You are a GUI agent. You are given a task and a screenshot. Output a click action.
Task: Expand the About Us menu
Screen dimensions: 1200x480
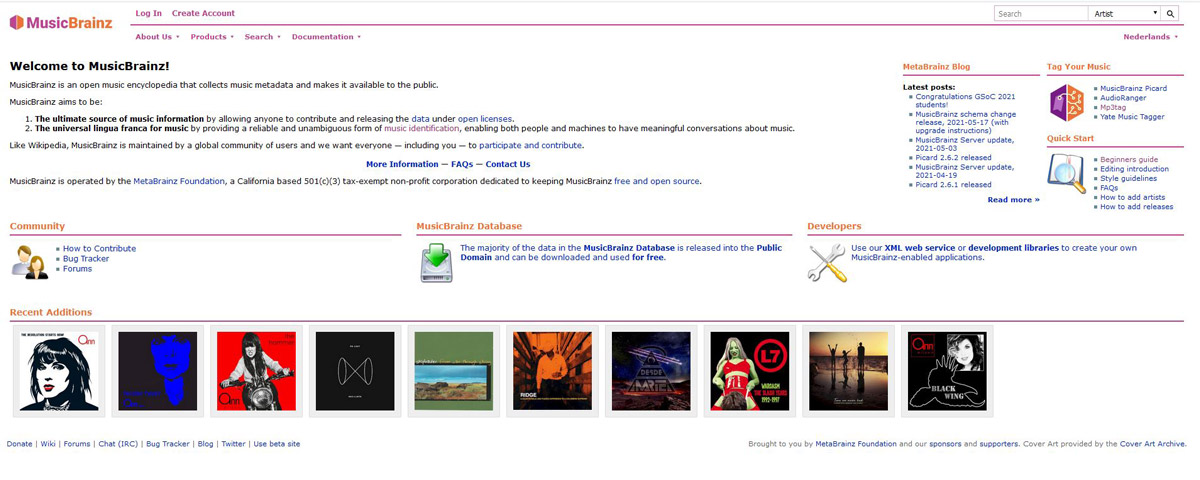157,37
